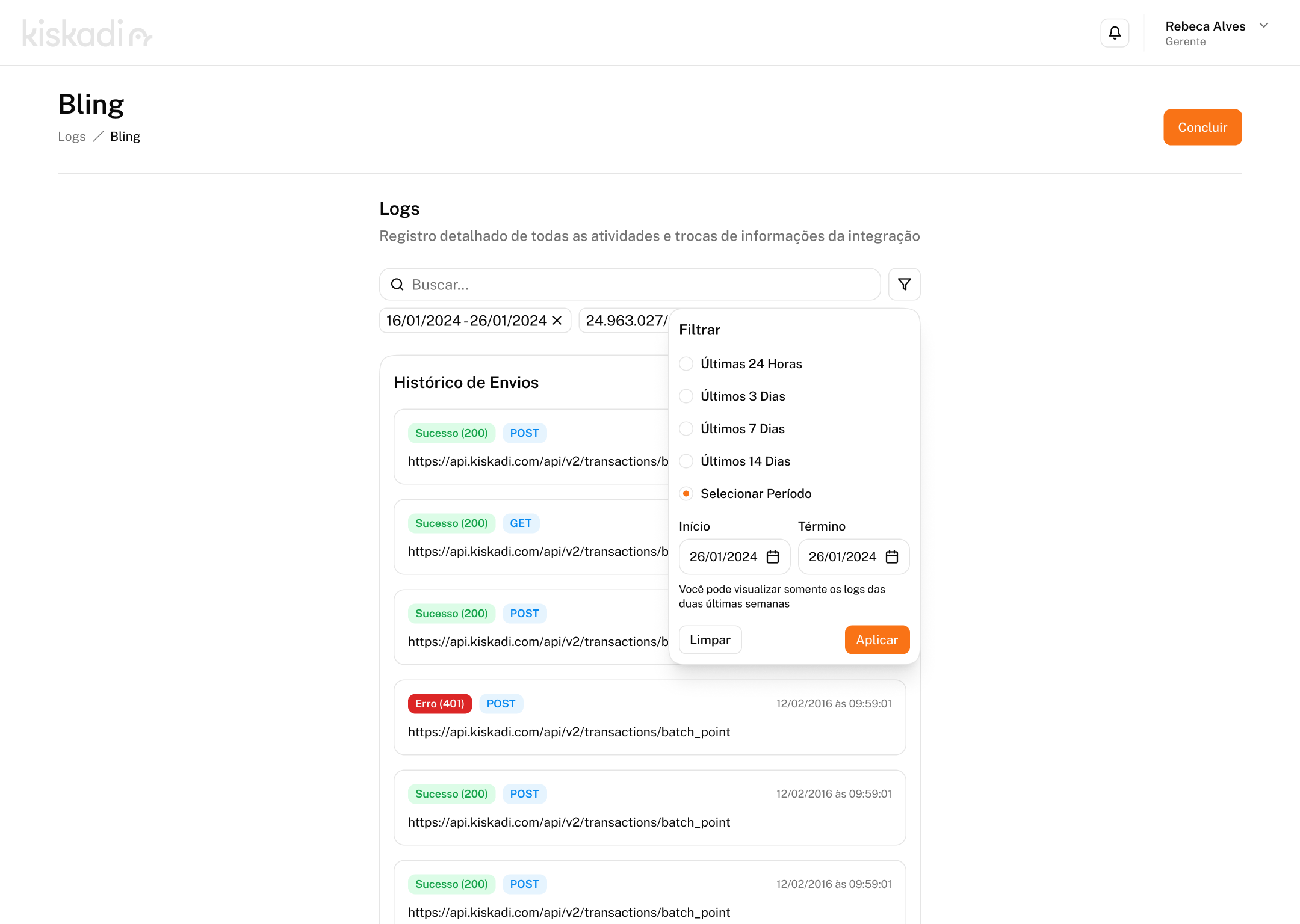Go to the Kiskadi logo home
Screen dimensions: 1300x924
pos(88,33)
